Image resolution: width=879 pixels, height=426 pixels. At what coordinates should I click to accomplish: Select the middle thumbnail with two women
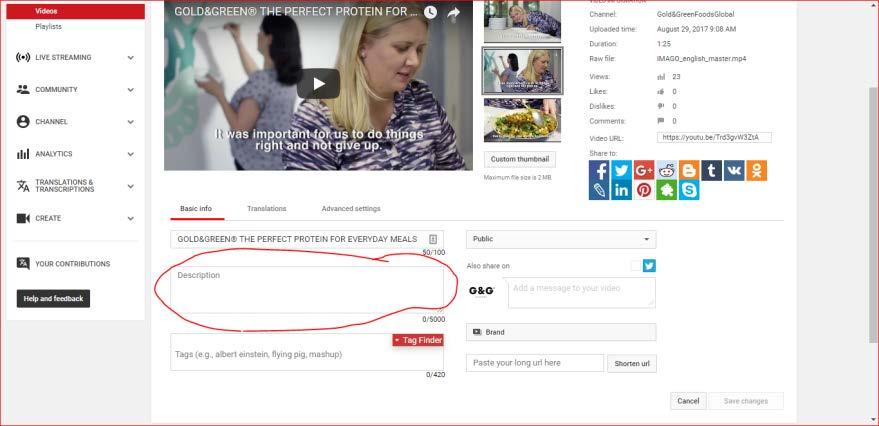tap(522, 71)
